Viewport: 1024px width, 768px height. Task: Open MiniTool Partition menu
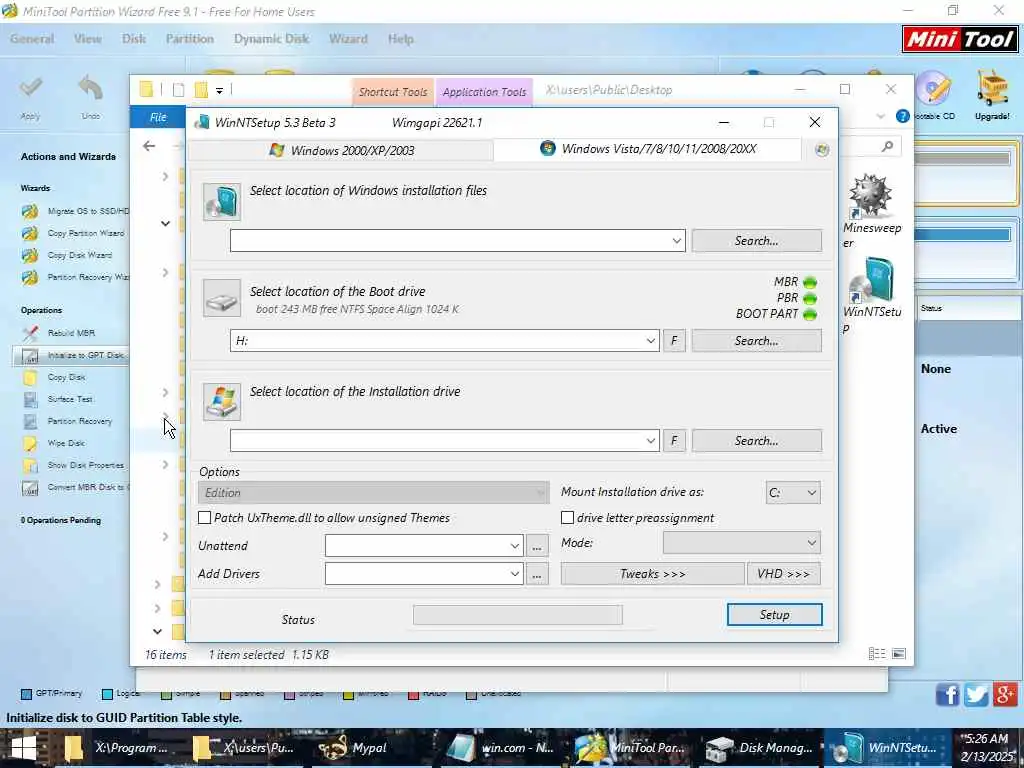point(189,39)
